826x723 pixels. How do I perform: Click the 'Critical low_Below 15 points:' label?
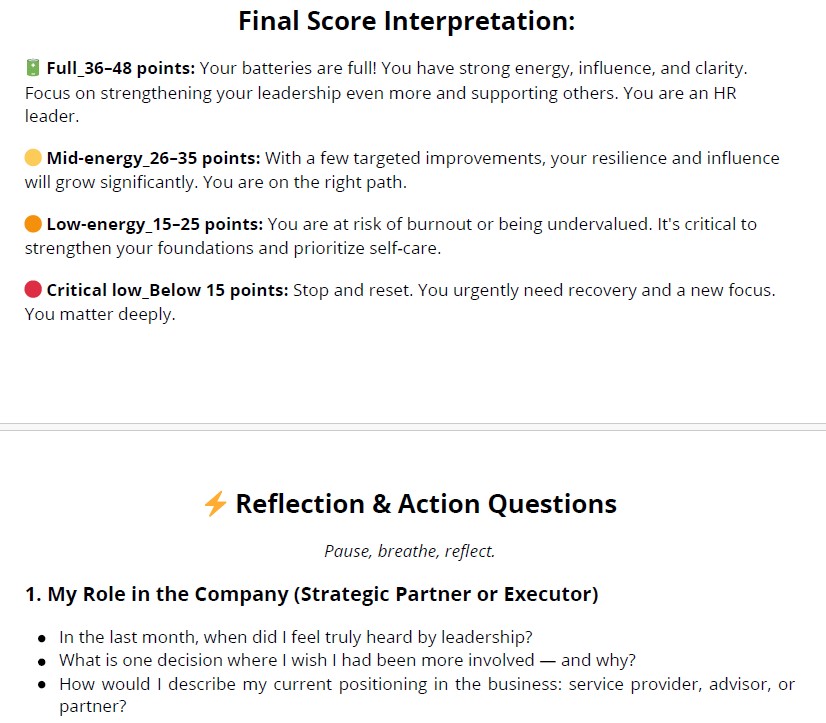click(x=167, y=290)
